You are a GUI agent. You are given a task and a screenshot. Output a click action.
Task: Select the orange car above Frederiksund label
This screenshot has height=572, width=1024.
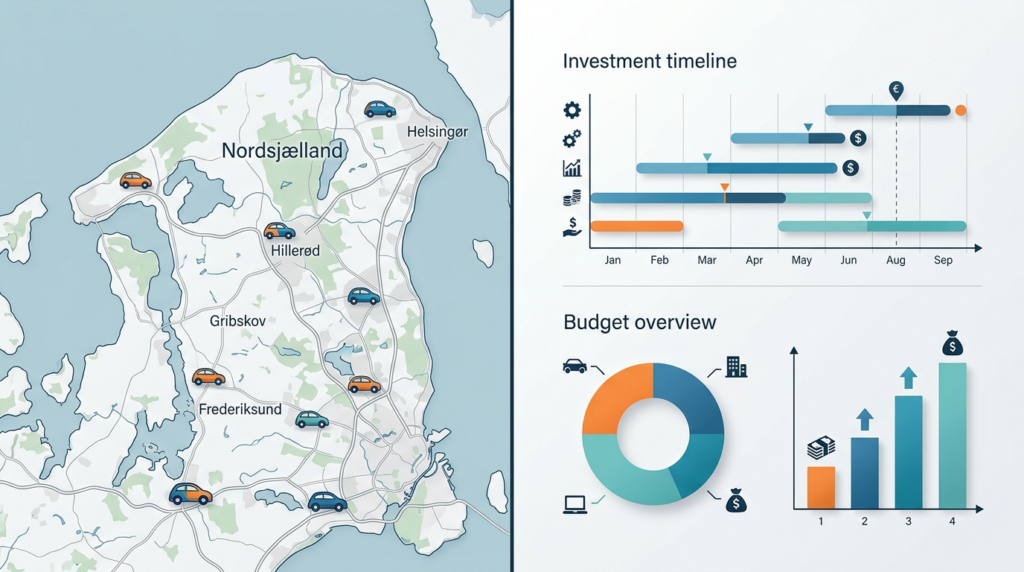[x=208, y=377]
